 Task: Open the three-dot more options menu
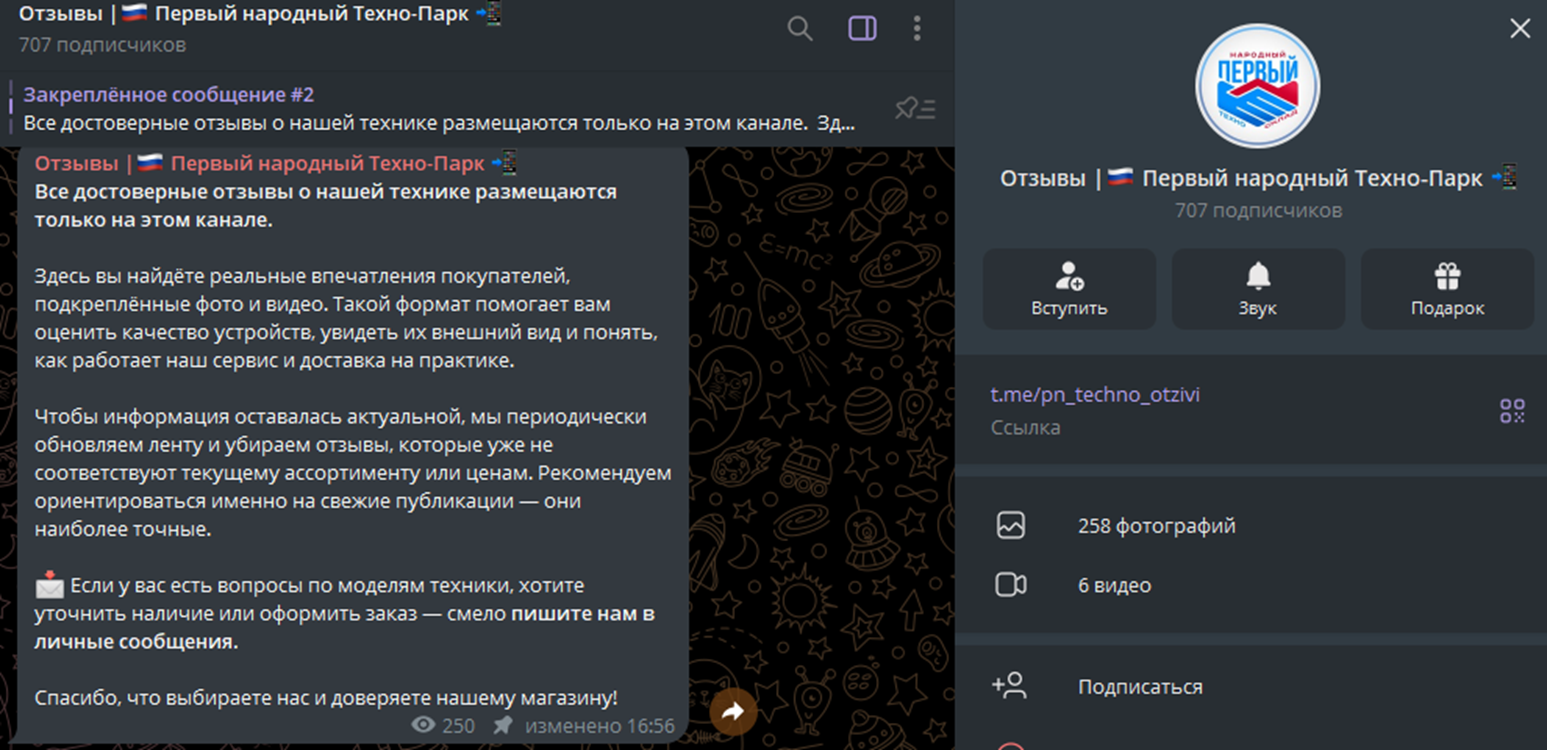pyautogui.click(x=917, y=28)
